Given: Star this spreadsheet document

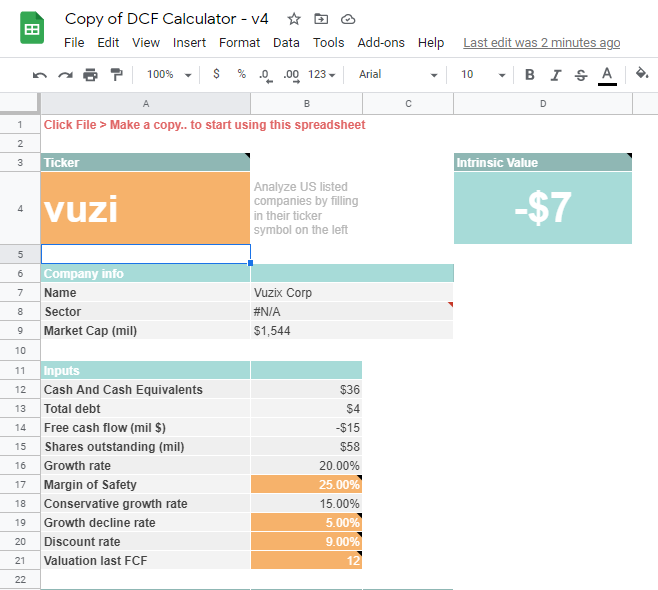Looking at the screenshot, I should pos(294,19).
